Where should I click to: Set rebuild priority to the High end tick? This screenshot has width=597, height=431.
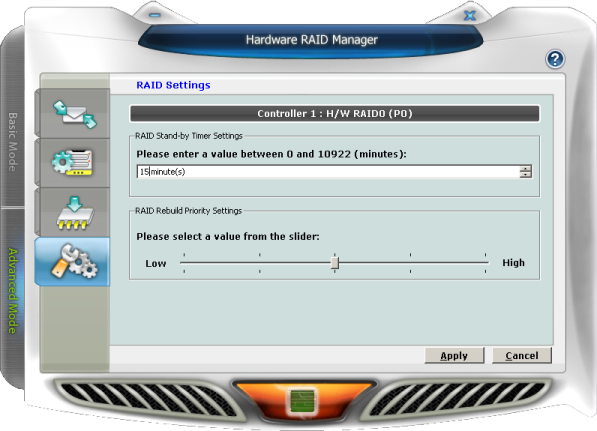(485, 263)
